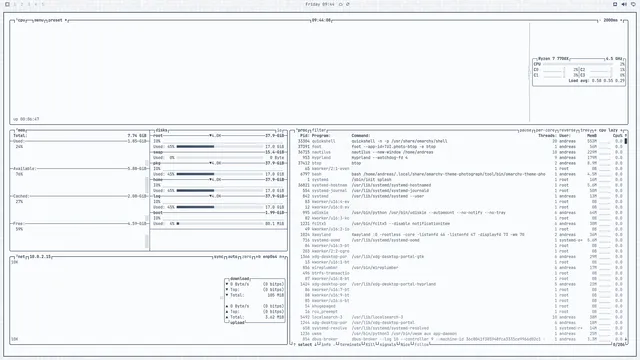Open the volume icon in top bar
640x360 pixels.
[x=624, y=4]
